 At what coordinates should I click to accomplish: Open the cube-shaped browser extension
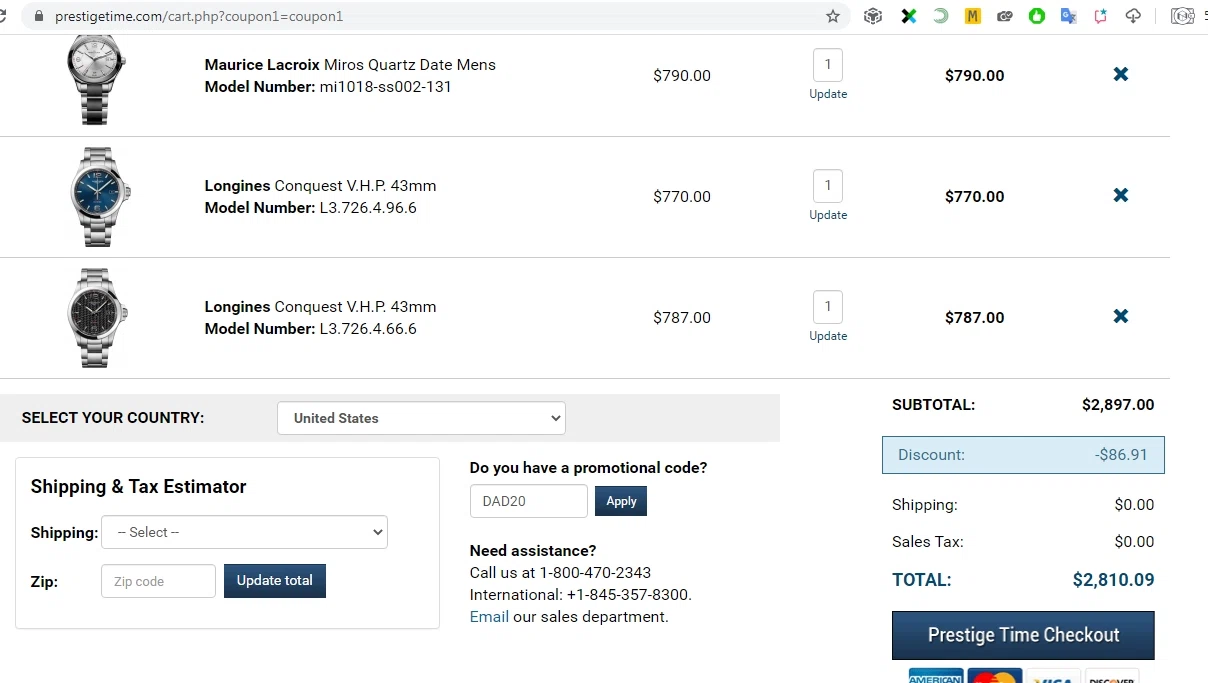(x=873, y=16)
